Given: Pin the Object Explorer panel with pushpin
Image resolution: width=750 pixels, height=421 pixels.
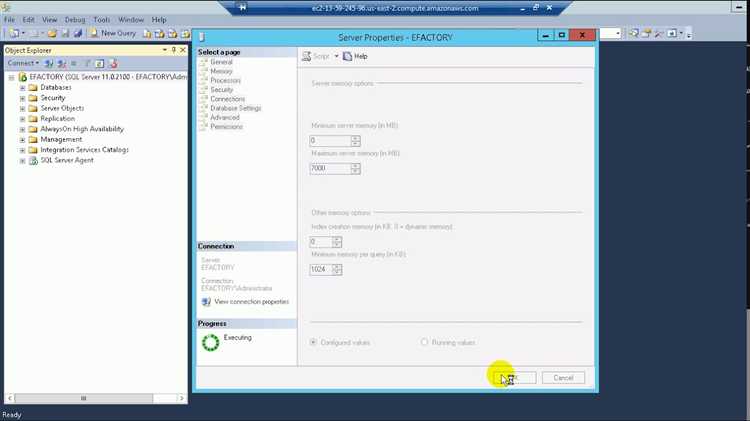Looking at the screenshot, I should tap(174, 50).
